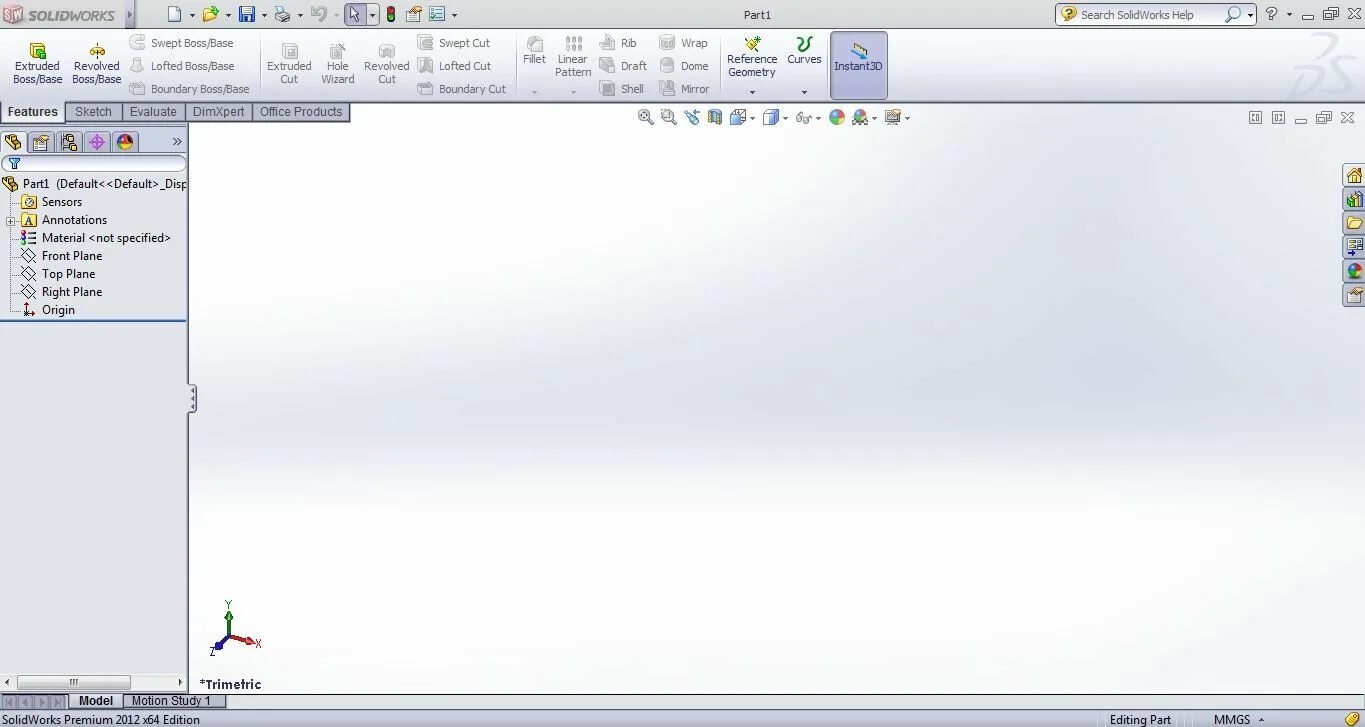
Task: Select the Draft tool
Action: [623, 66]
